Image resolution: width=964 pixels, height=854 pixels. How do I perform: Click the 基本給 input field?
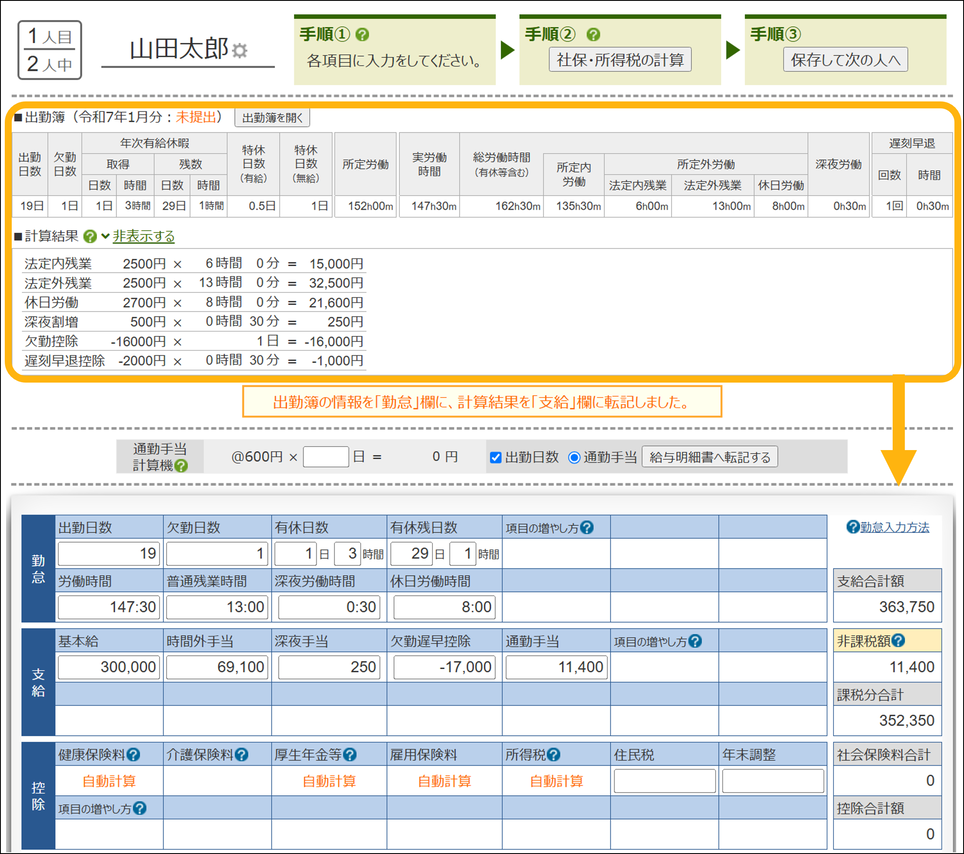[109, 666]
